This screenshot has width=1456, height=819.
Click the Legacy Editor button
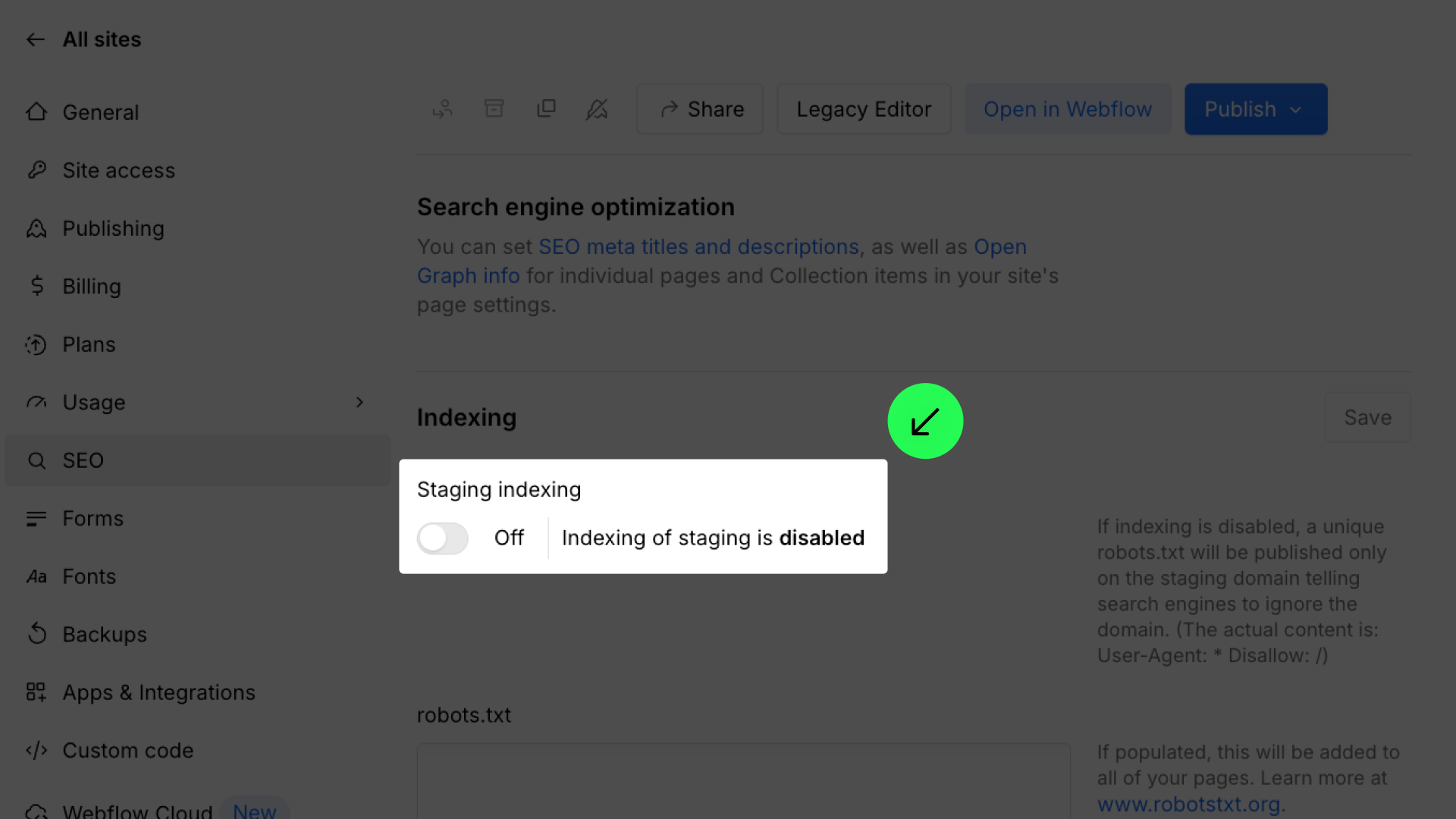coord(863,109)
